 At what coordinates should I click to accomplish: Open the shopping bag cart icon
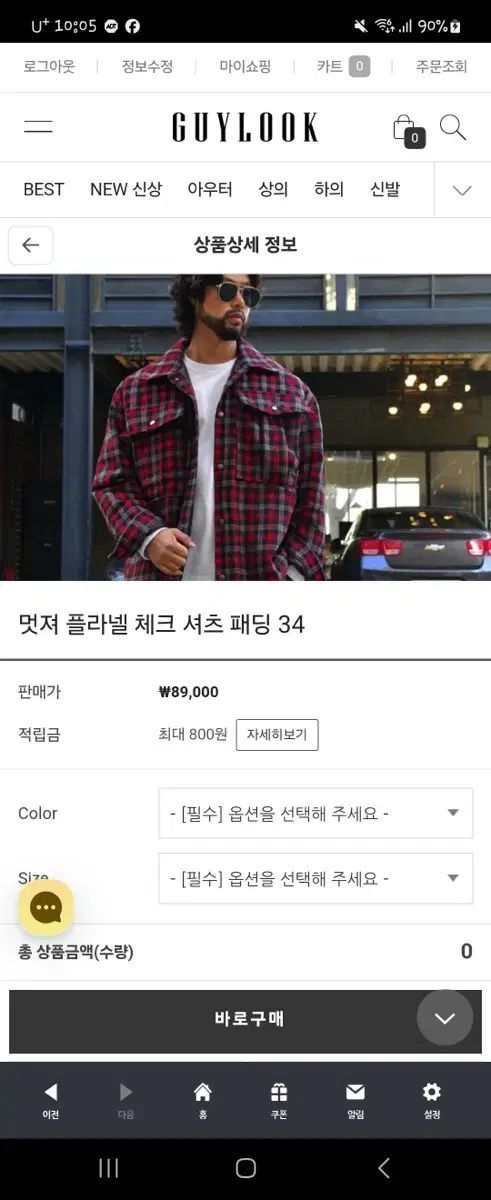click(x=407, y=129)
